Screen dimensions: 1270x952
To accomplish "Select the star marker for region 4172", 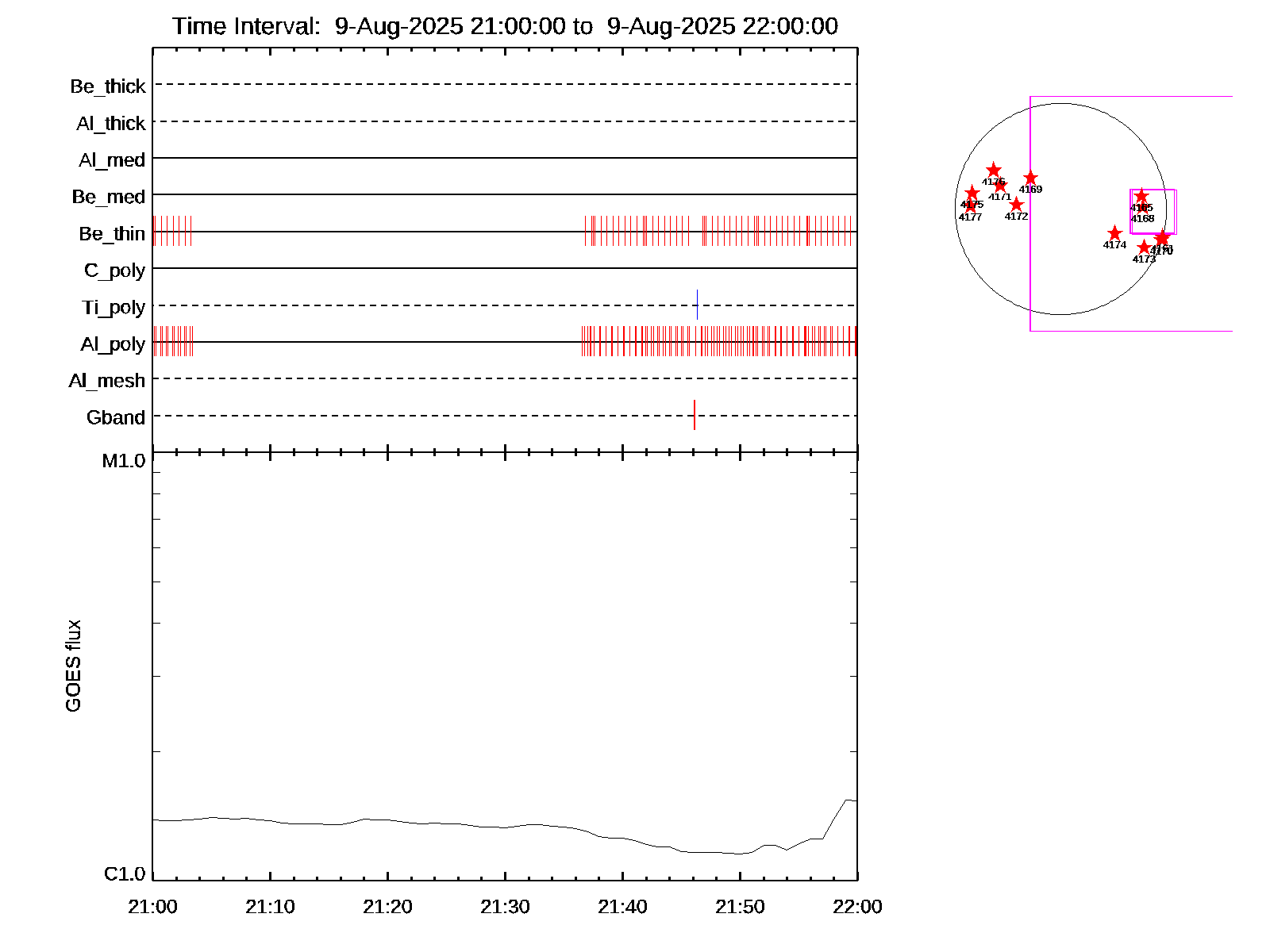I will click(x=1016, y=205).
